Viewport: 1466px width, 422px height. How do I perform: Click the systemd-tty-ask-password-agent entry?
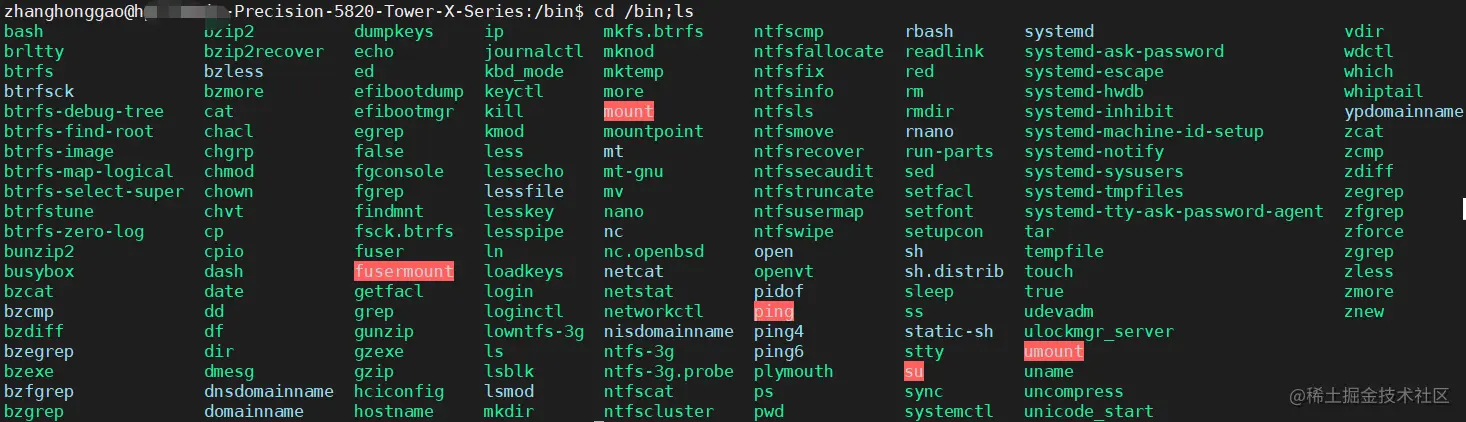pos(1174,211)
